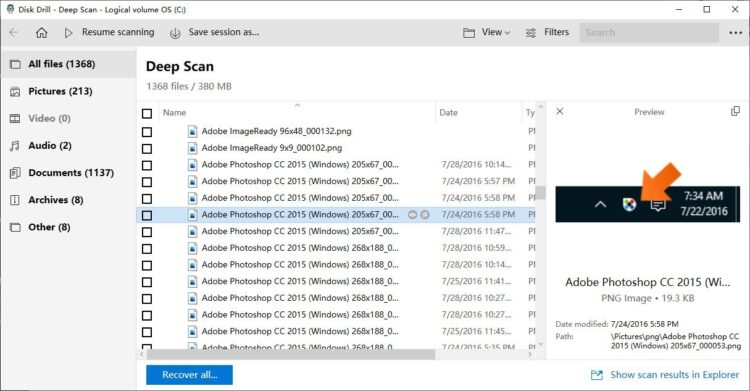
Task: Sort by the Date column header
Action: tap(449, 112)
